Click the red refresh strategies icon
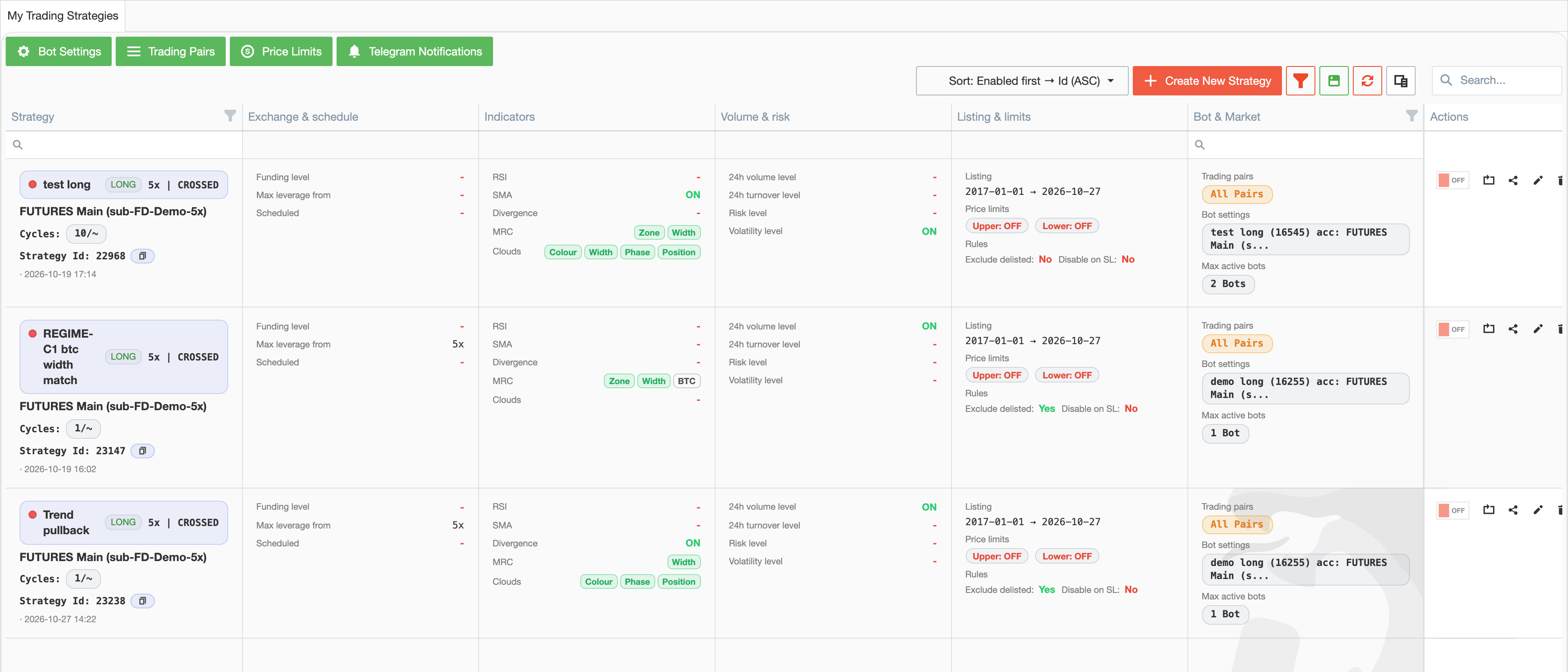The width and height of the screenshot is (1568, 672). click(1367, 80)
